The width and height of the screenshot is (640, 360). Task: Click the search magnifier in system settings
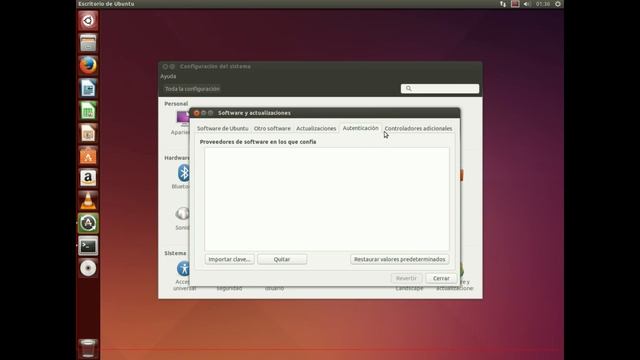point(409,89)
